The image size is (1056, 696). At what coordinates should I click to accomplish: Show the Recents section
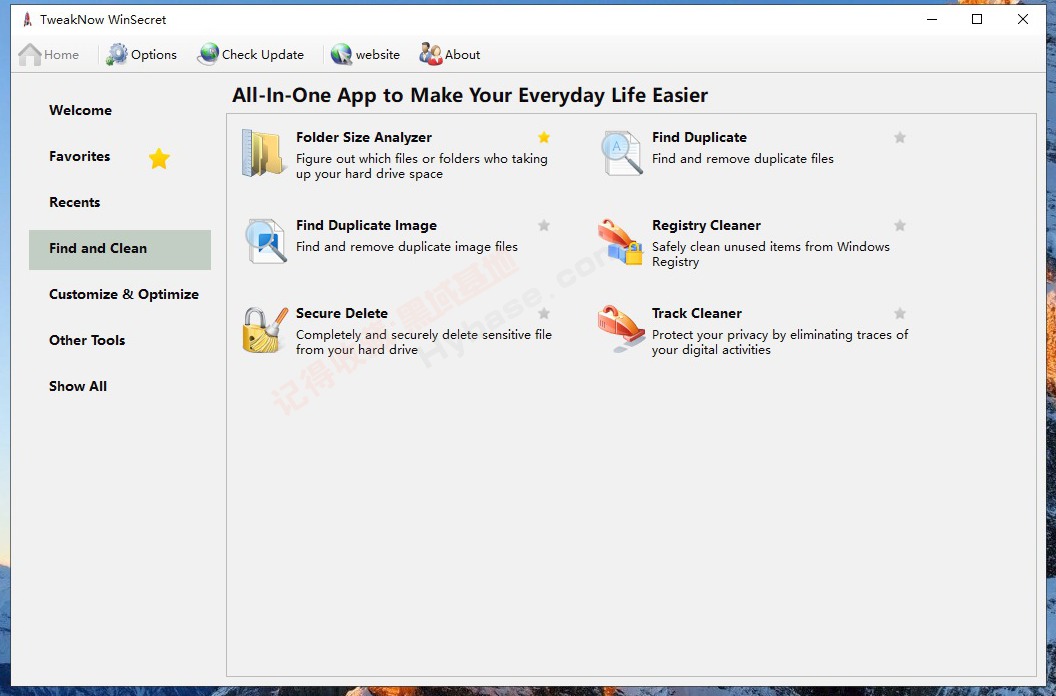[x=74, y=202]
